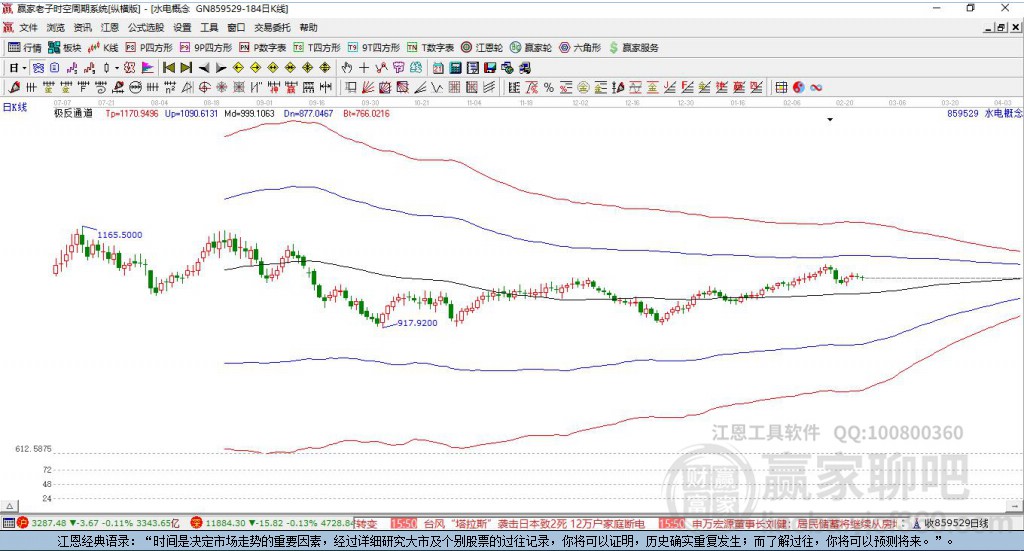Click the 极反通道 indicator name
This screenshot has height=551, width=1024.
point(73,114)
